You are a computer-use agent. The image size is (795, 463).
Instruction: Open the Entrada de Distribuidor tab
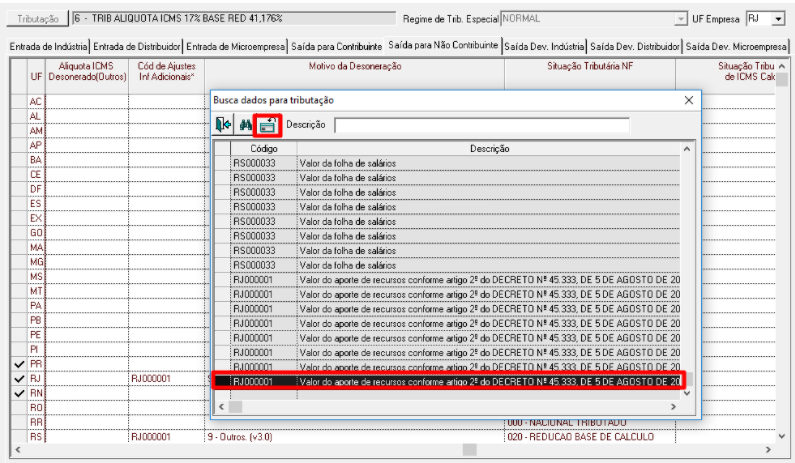[x=137, y=47]
